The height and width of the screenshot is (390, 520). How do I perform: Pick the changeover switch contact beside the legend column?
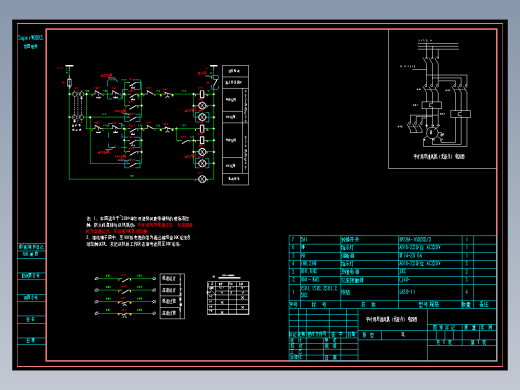pos(214,81)
